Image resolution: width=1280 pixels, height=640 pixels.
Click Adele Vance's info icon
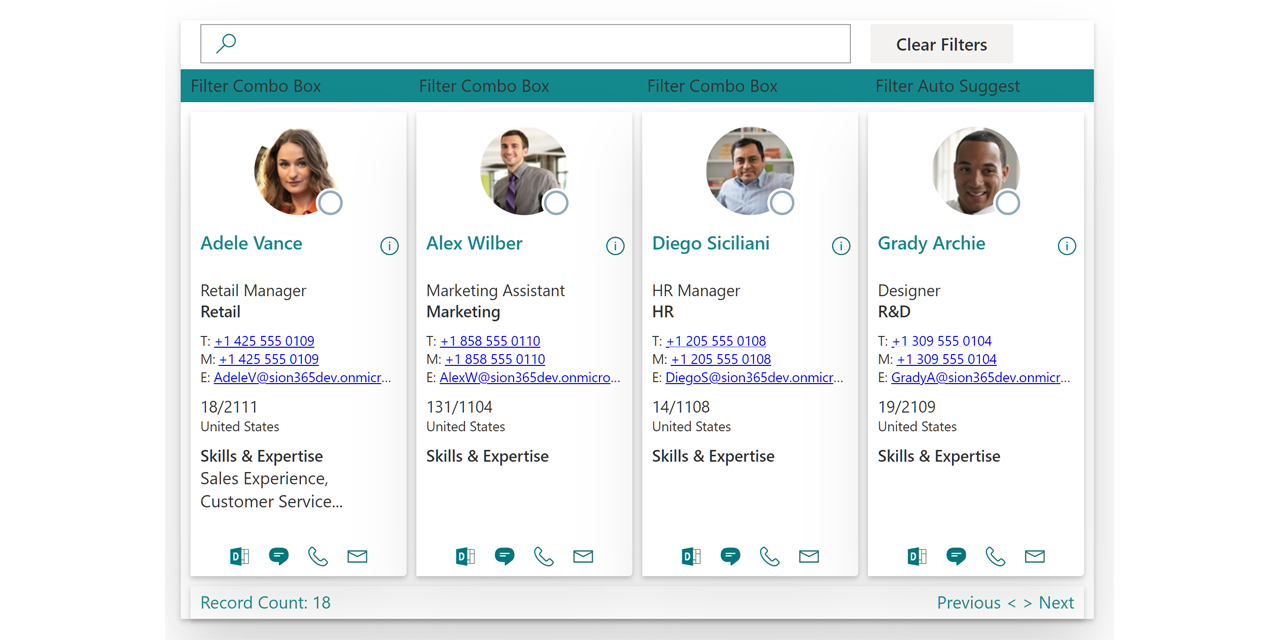tap(390, 246)
